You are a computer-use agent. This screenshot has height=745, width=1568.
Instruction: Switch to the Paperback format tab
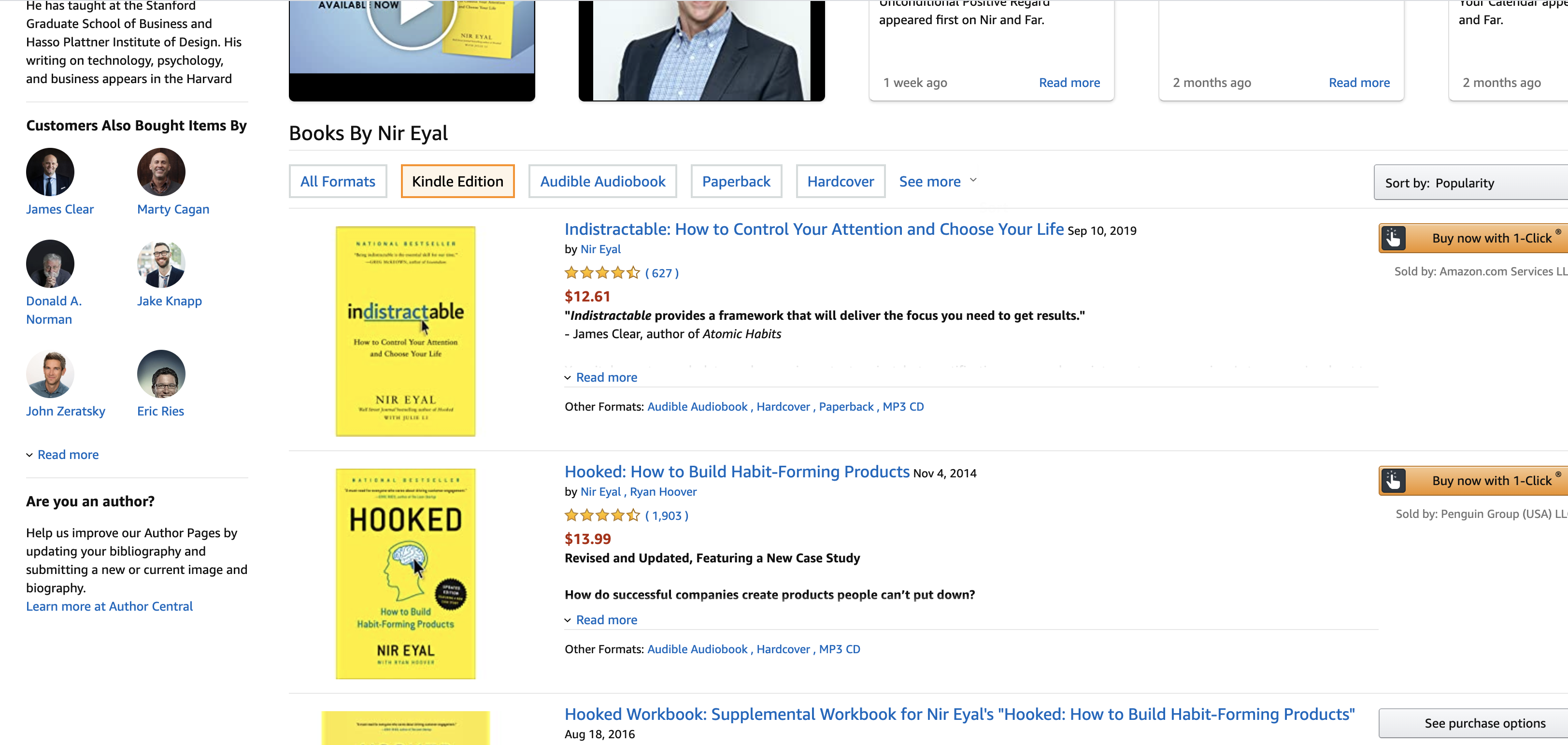point(735,181)
